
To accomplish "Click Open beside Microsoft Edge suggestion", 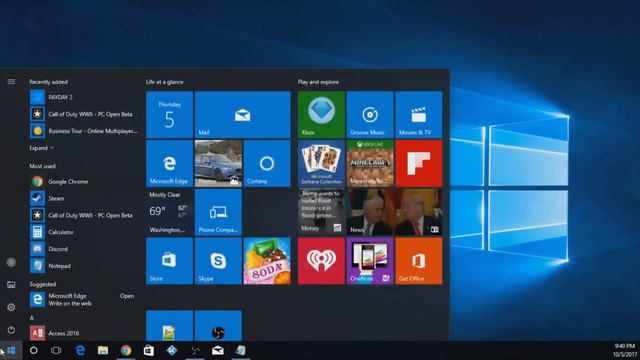I will point(127,296).
